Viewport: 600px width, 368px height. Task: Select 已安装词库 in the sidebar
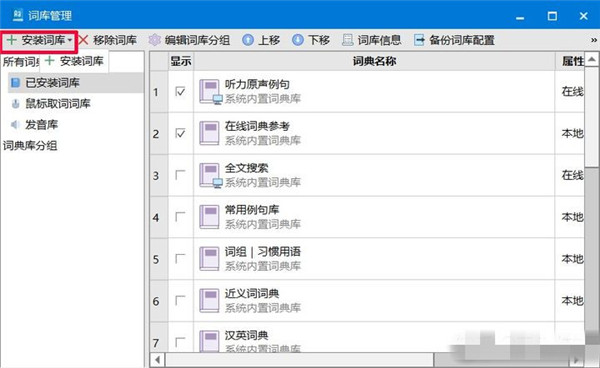tap(76, 83)
